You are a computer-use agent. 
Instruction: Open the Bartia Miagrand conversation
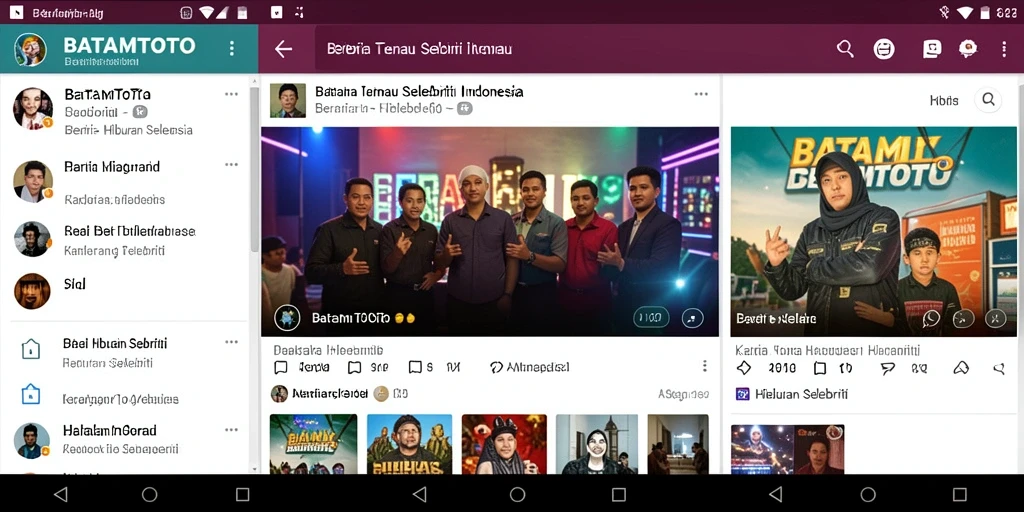click(x=124, y=182)
